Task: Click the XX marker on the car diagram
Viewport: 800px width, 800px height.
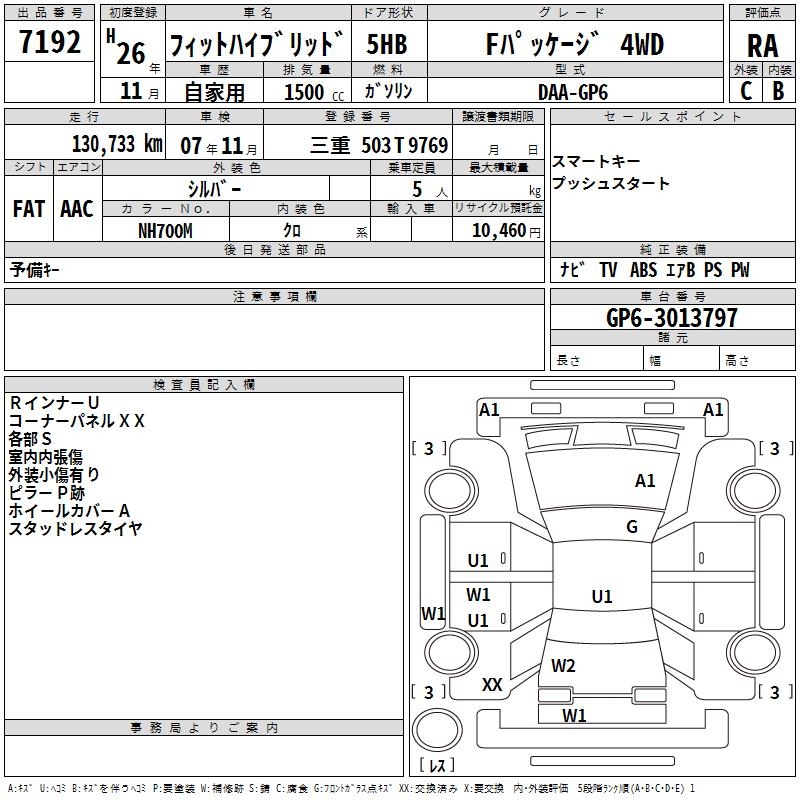Action: 492,685
